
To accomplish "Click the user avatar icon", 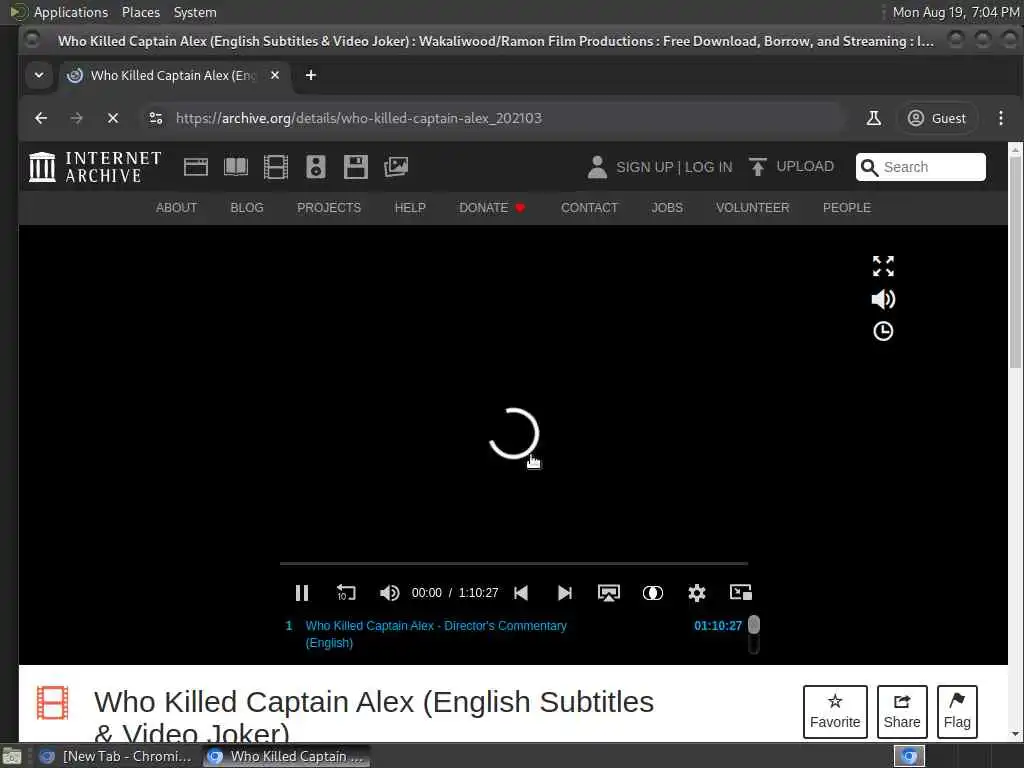I will pyautogui.click(x=597, y=167).
